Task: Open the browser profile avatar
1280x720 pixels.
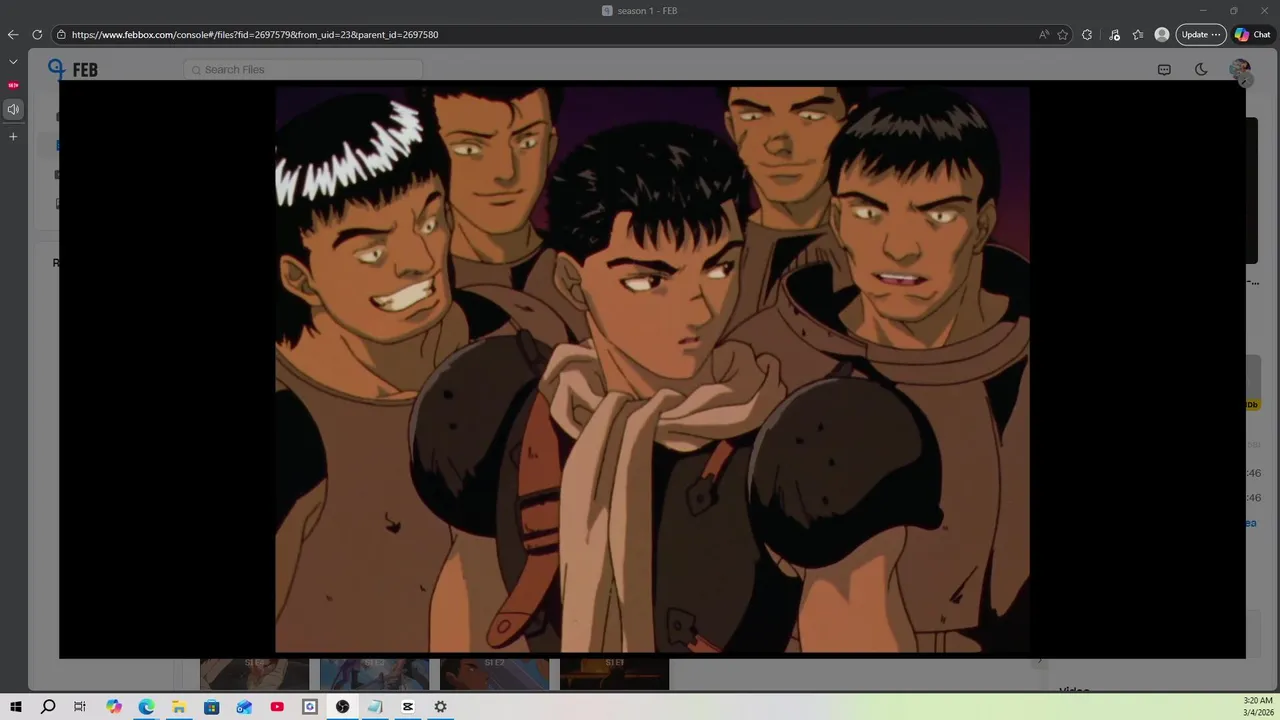Action: pyautogui.click(x=1162, y=34)
